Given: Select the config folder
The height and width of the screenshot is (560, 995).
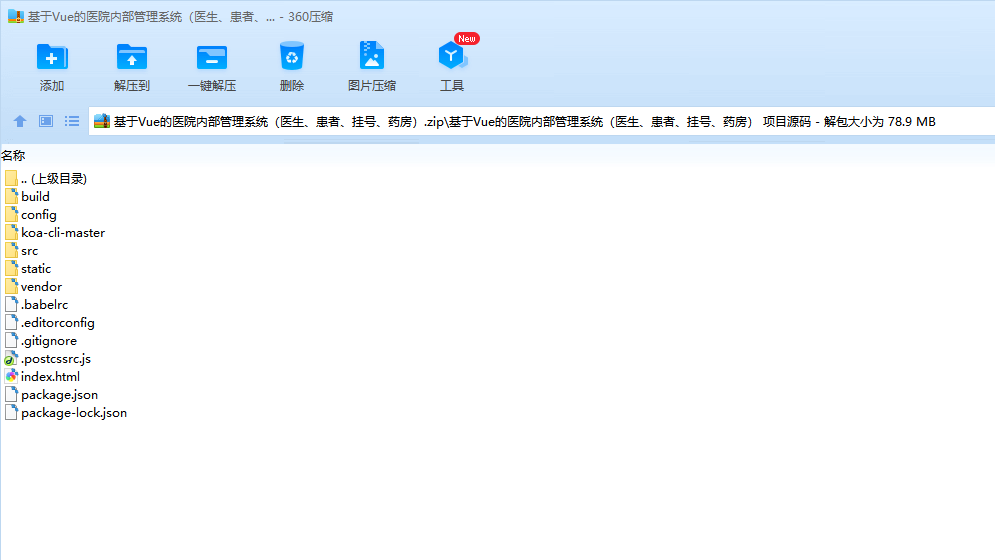Looking at the screenshot, I should coord(39,215).
